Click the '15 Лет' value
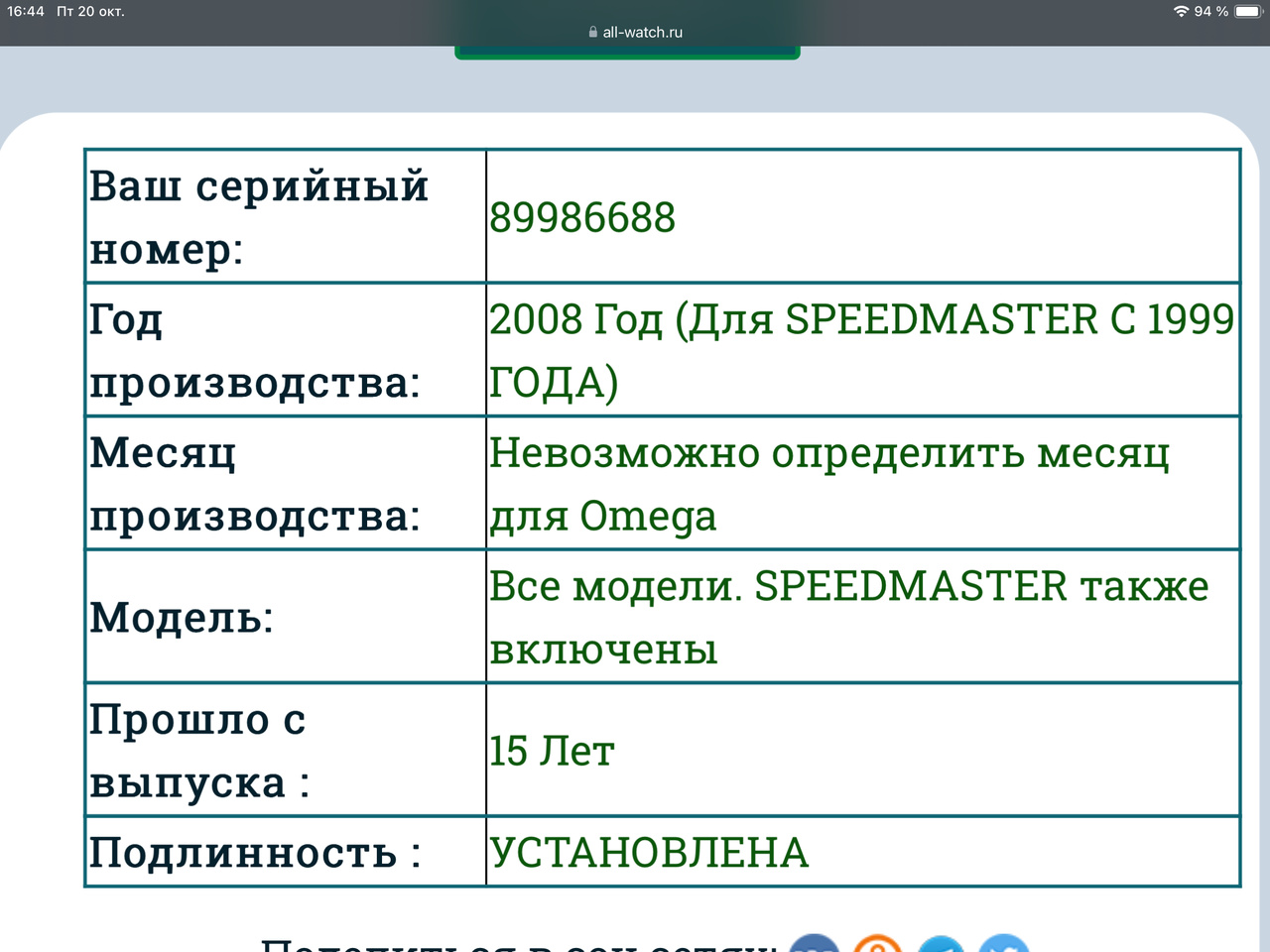 point(552,751)
